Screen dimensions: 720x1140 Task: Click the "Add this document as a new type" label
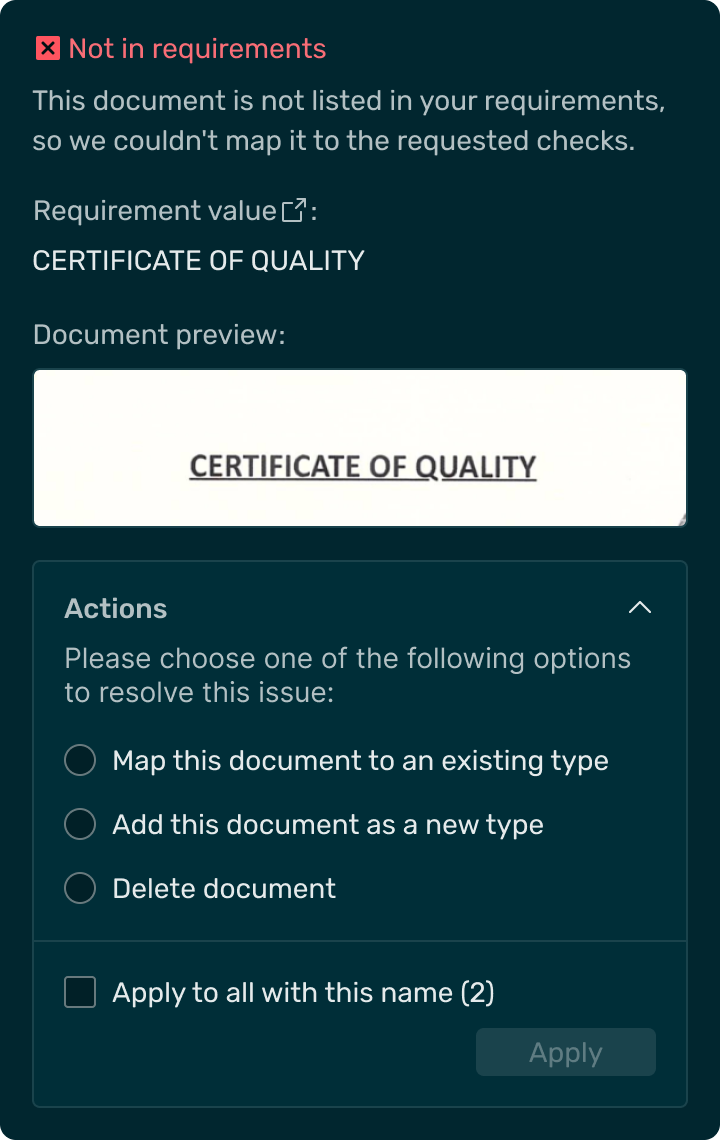(328, 824)
